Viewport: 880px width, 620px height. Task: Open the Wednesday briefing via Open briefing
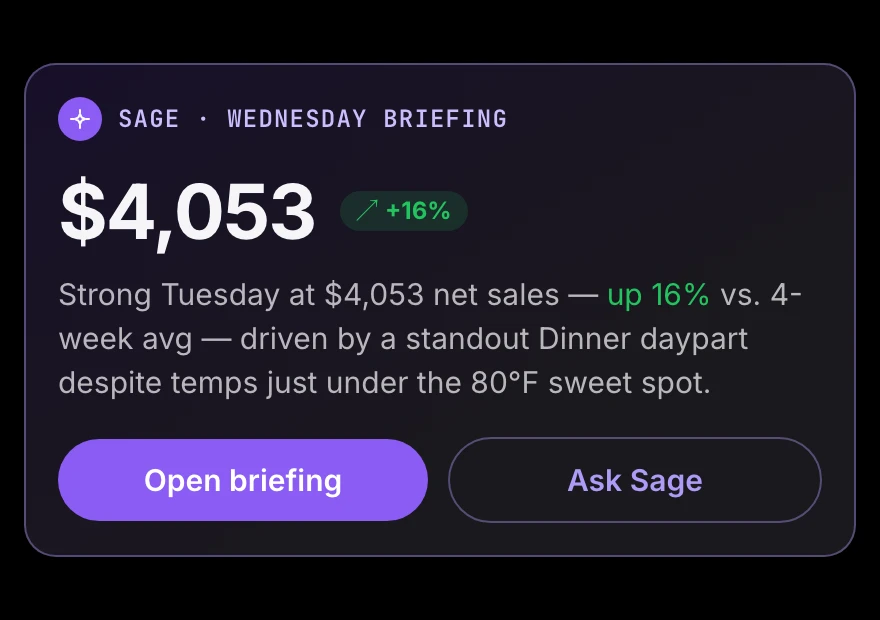tap(242, 480)
